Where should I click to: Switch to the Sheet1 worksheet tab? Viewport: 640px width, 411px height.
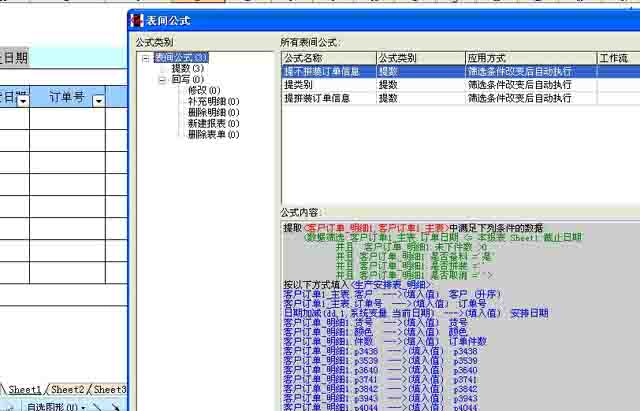click(x=26, y=389)
